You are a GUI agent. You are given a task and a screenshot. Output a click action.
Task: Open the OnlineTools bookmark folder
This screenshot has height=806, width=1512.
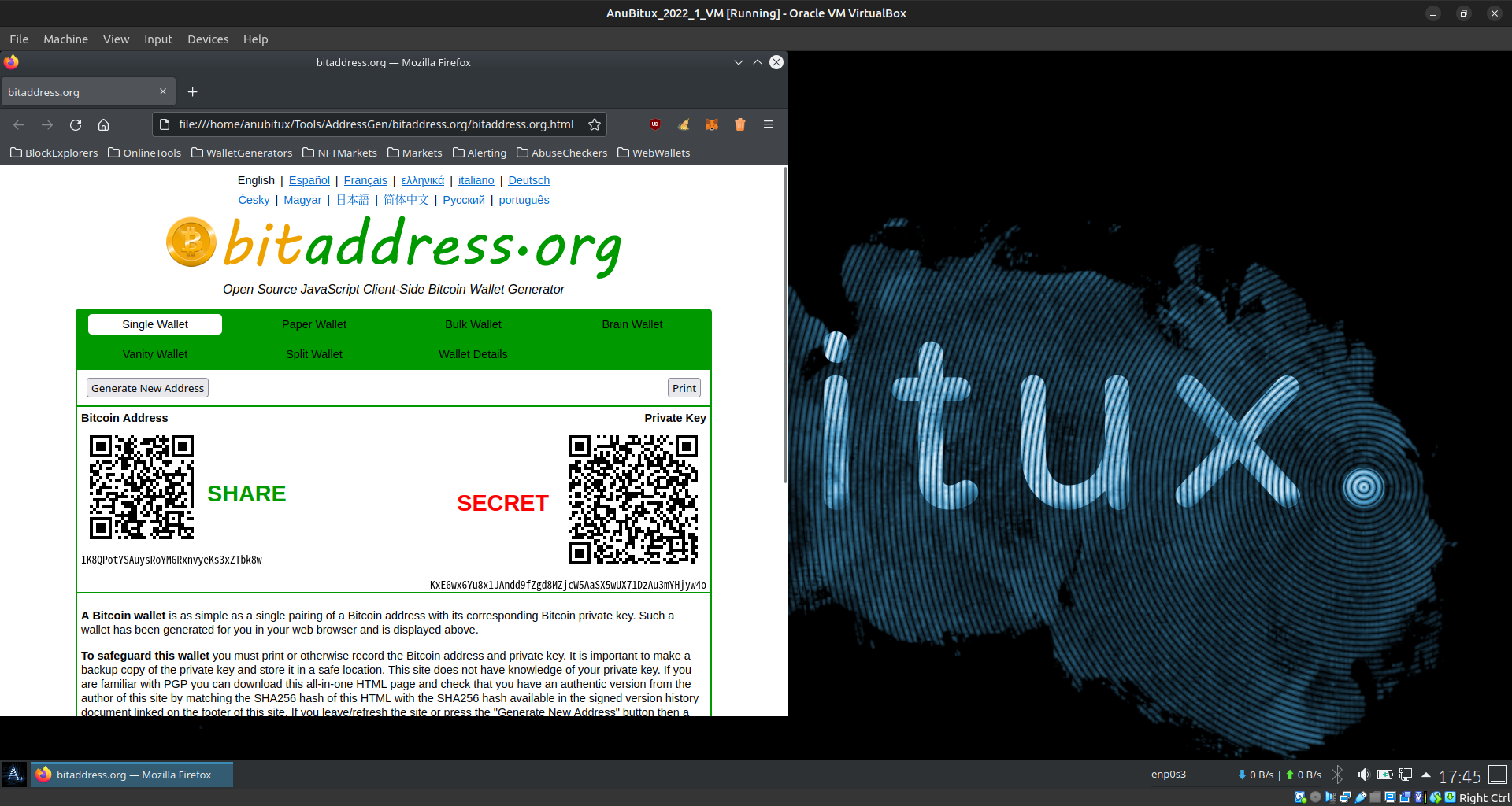(x=144, y=153)
